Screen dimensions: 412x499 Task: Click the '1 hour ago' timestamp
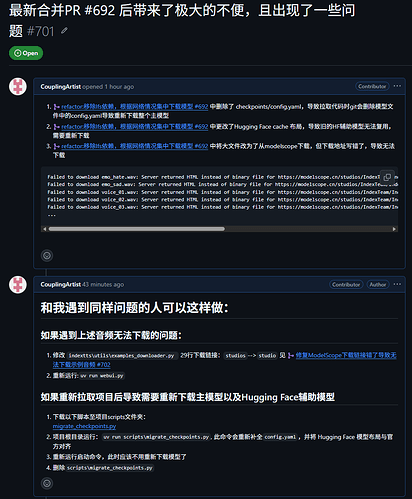tap(119, 87)
